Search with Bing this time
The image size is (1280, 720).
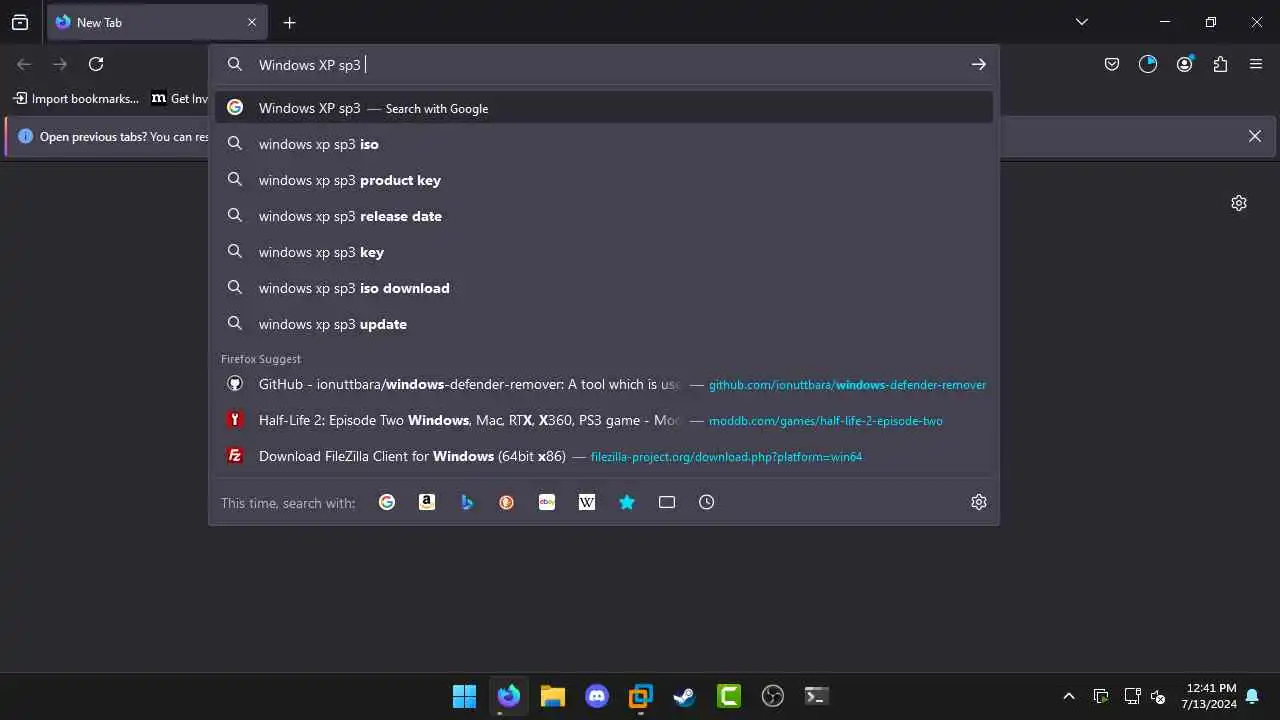467,502
